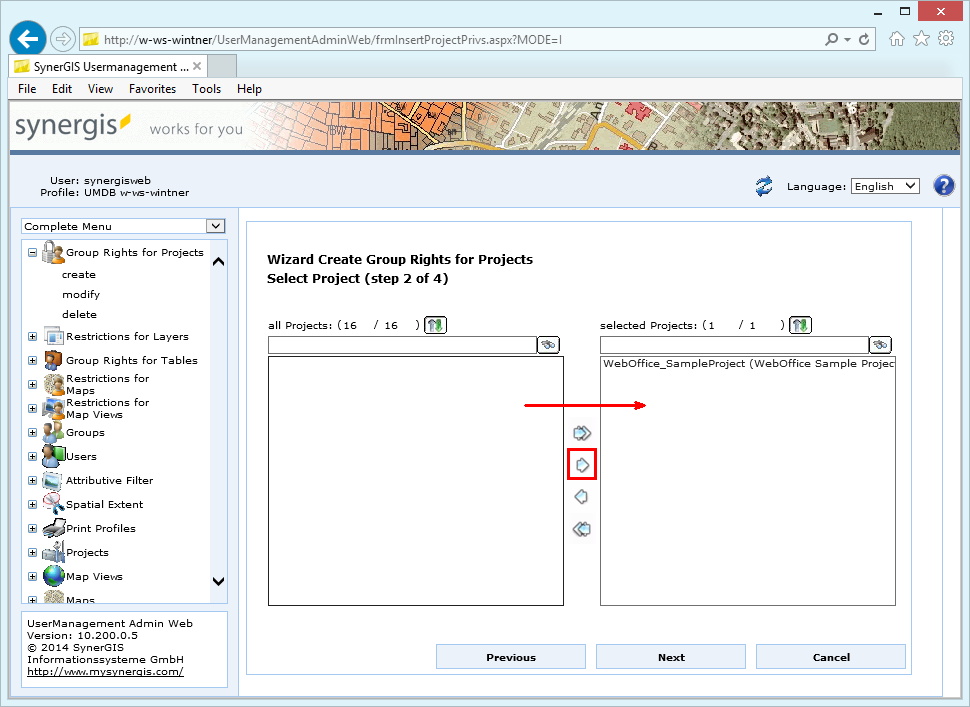Click double left arrow to remove all projects
The width and height of the screenshot is (970, 707).
(x=581, y=528)
